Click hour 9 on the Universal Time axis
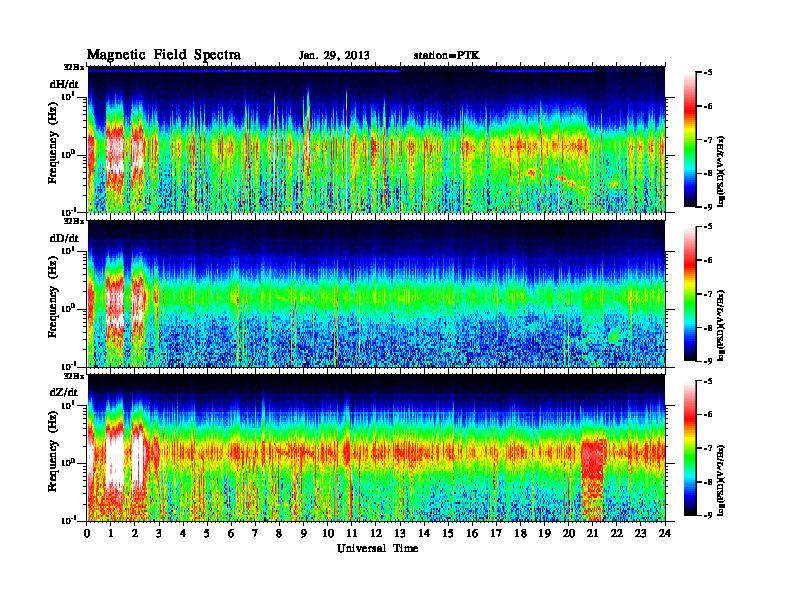 tap(304, 533)
